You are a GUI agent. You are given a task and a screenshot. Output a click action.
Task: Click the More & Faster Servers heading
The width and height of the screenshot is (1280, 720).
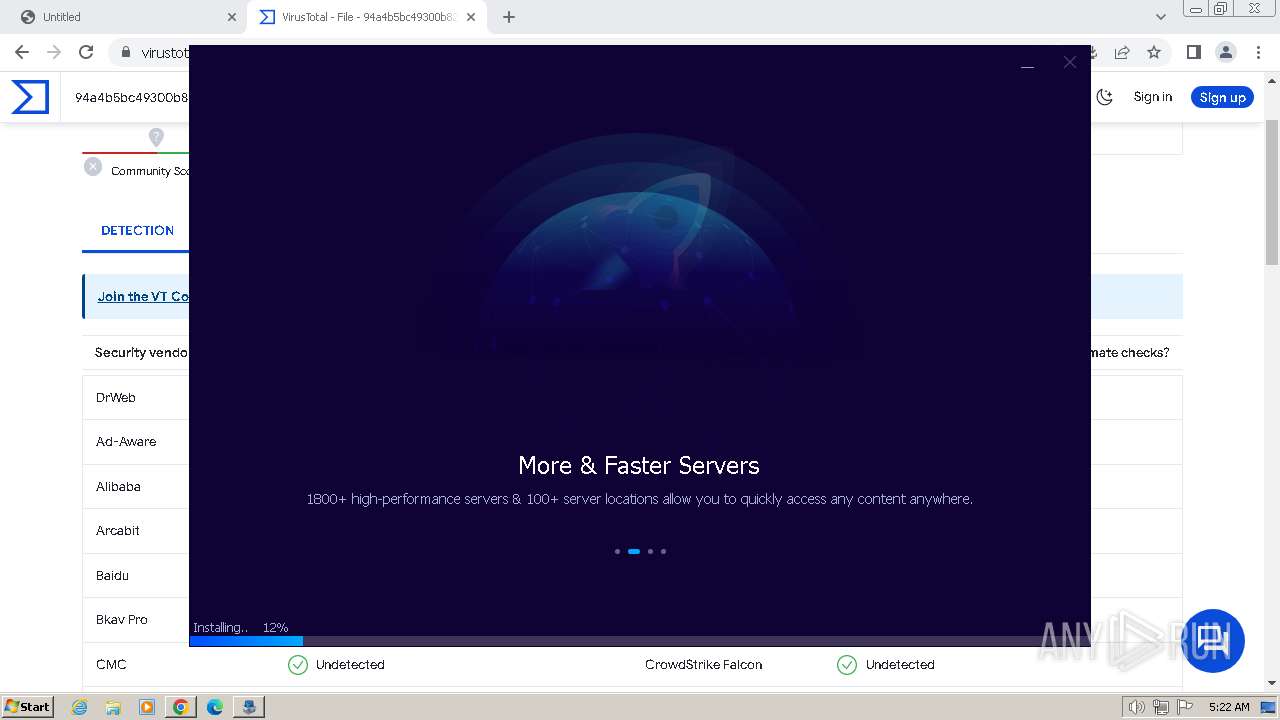639,465
